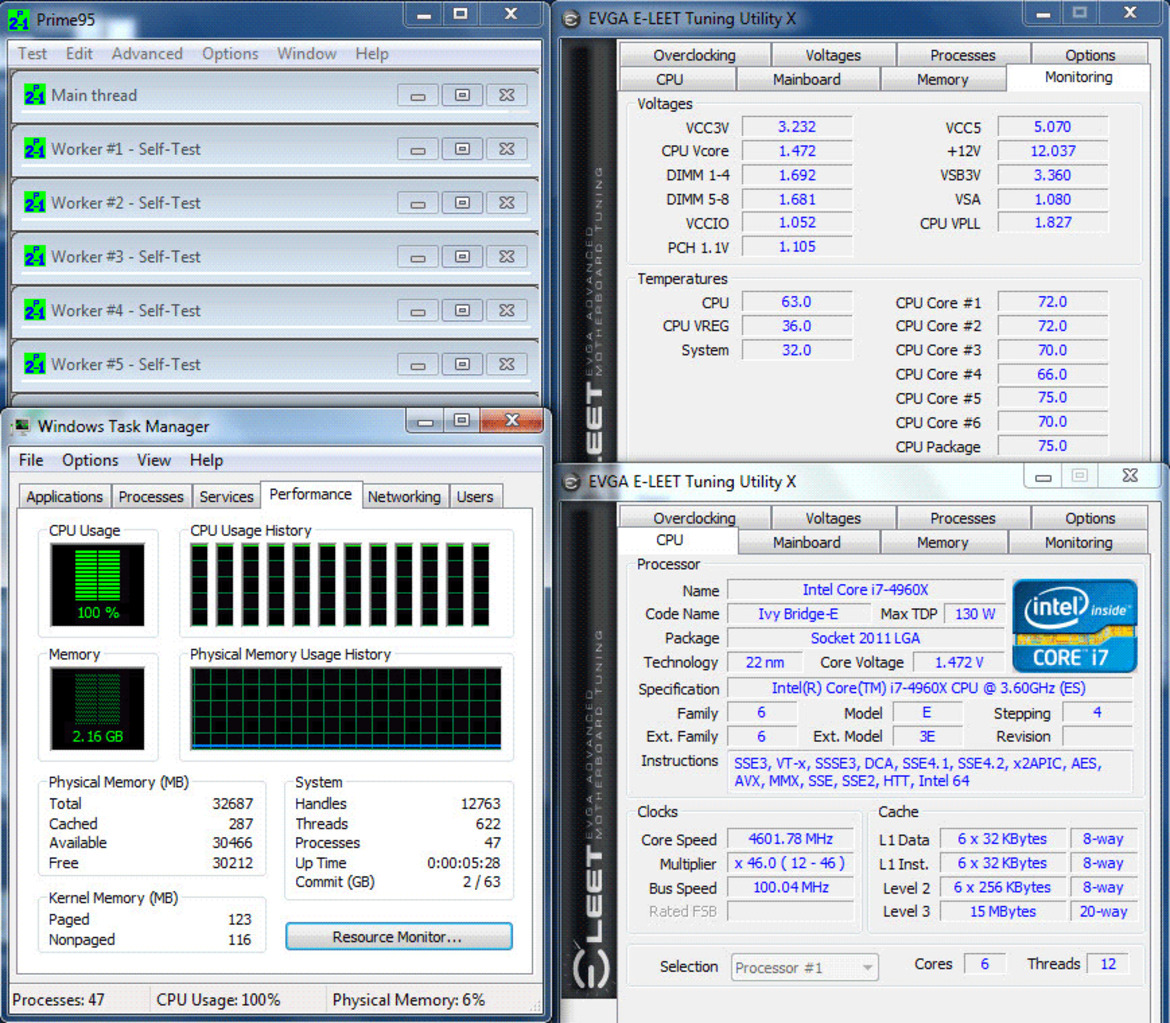Open Memory tab in lower E-LEET window
The width and height of the screenshot is (1170, 1023).
(942, 542)
